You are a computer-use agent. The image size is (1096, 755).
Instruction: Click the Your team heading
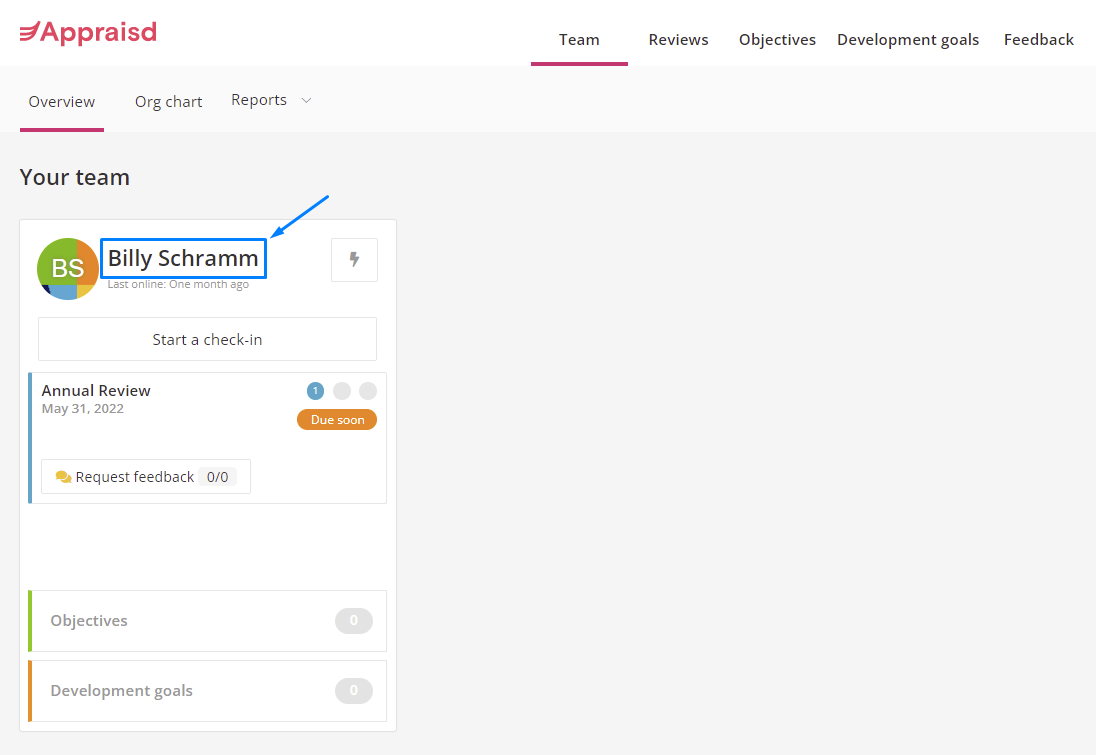click(x=75, y=177)
